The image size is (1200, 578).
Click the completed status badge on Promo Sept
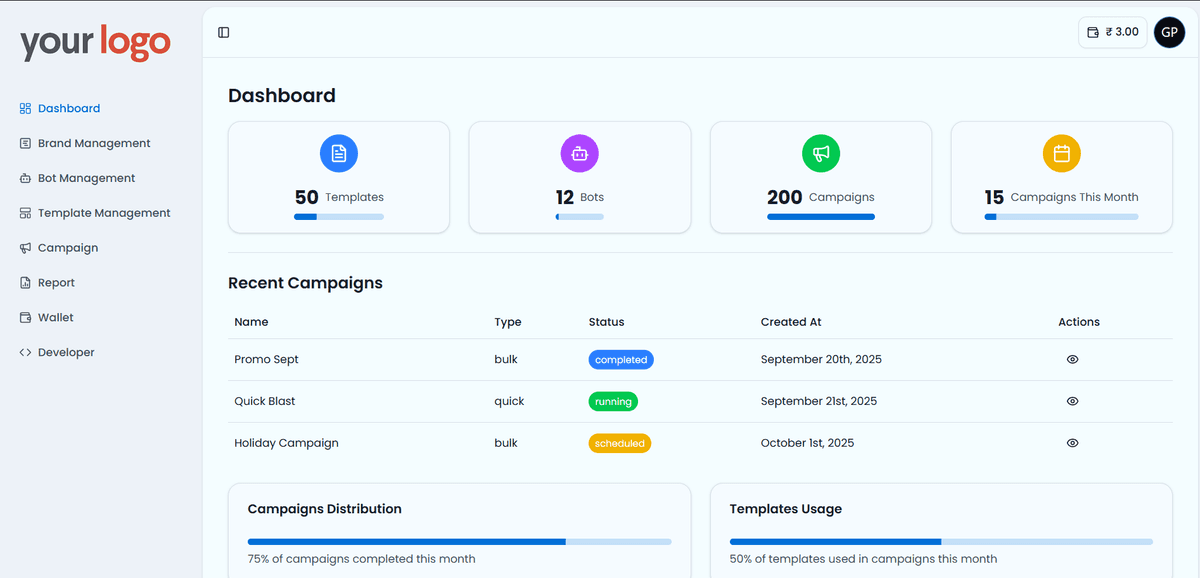coord(621,359)
